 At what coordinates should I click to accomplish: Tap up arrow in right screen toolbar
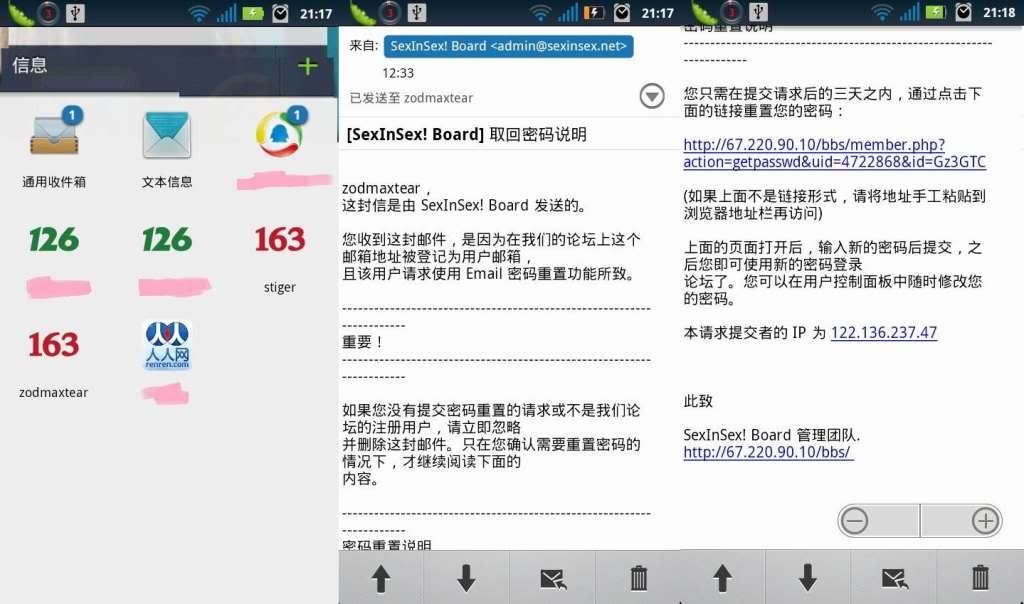pos(722,578)
